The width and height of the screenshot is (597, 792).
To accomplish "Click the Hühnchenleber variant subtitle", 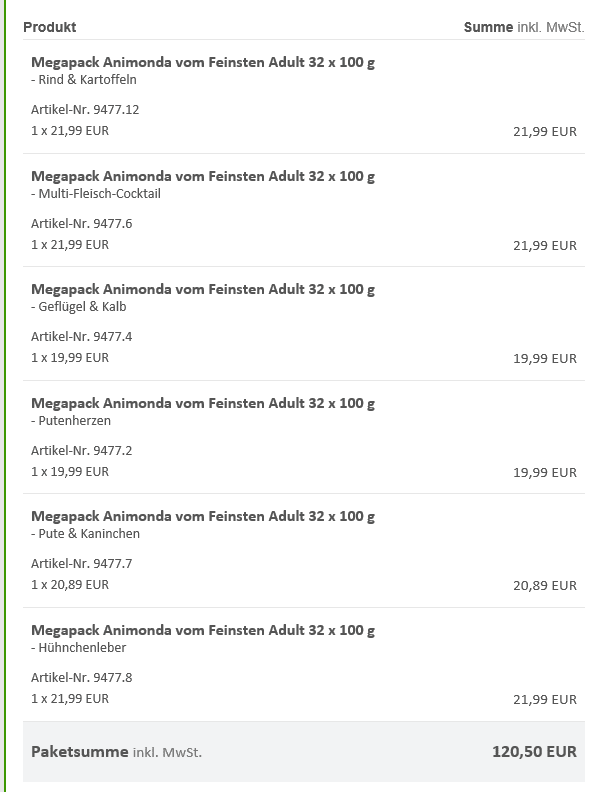I will pos(78,648).
